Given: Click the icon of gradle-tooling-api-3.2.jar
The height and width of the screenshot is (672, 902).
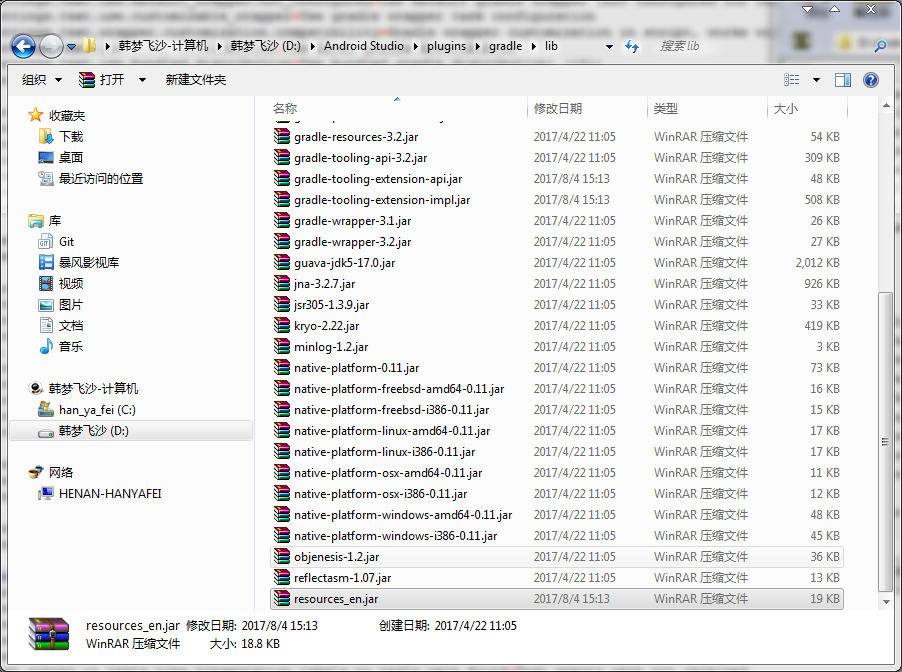Looking at the screenshot, I should 282,158.
